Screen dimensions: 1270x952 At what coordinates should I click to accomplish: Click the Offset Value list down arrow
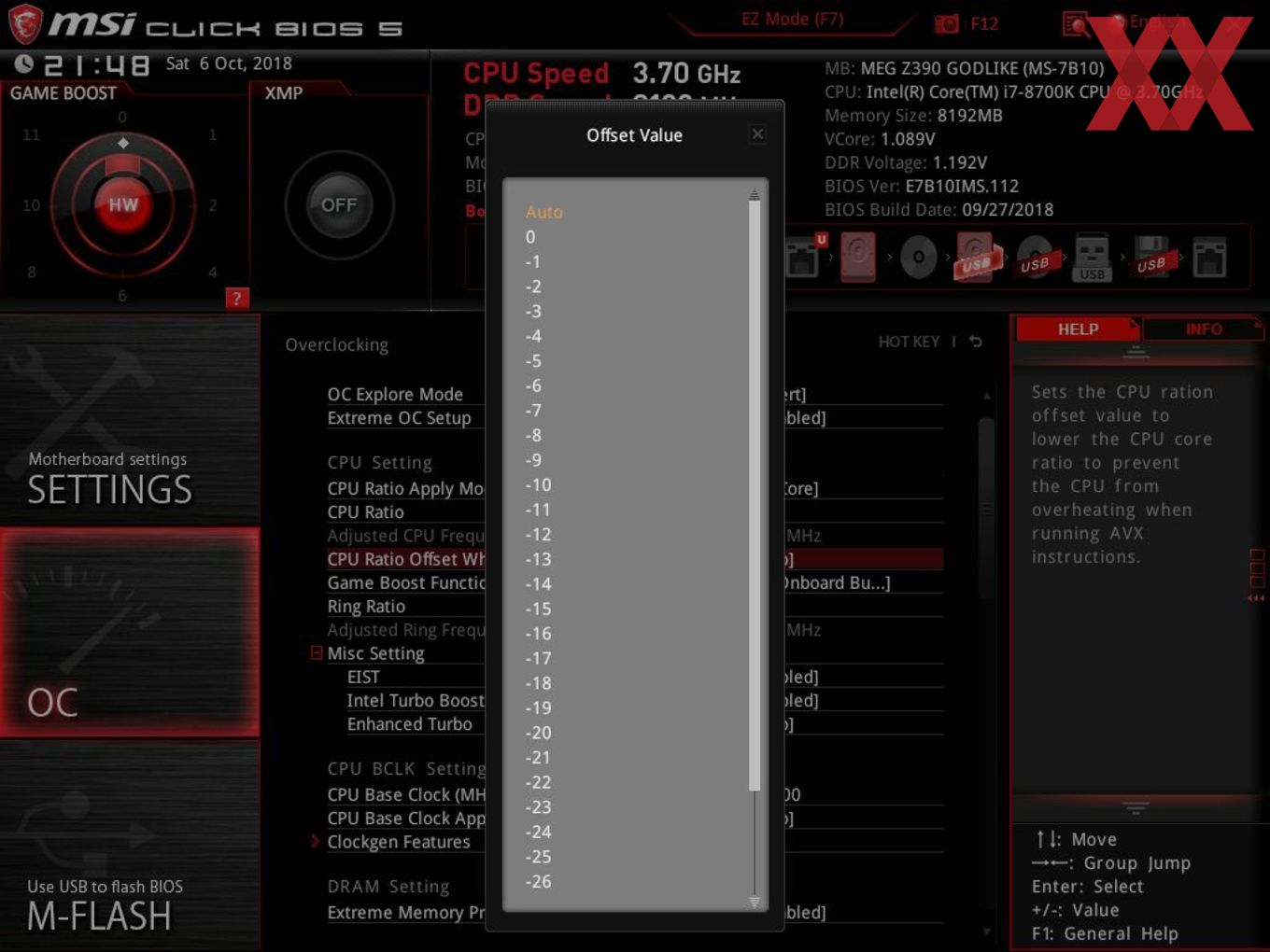tap(754, 903)
